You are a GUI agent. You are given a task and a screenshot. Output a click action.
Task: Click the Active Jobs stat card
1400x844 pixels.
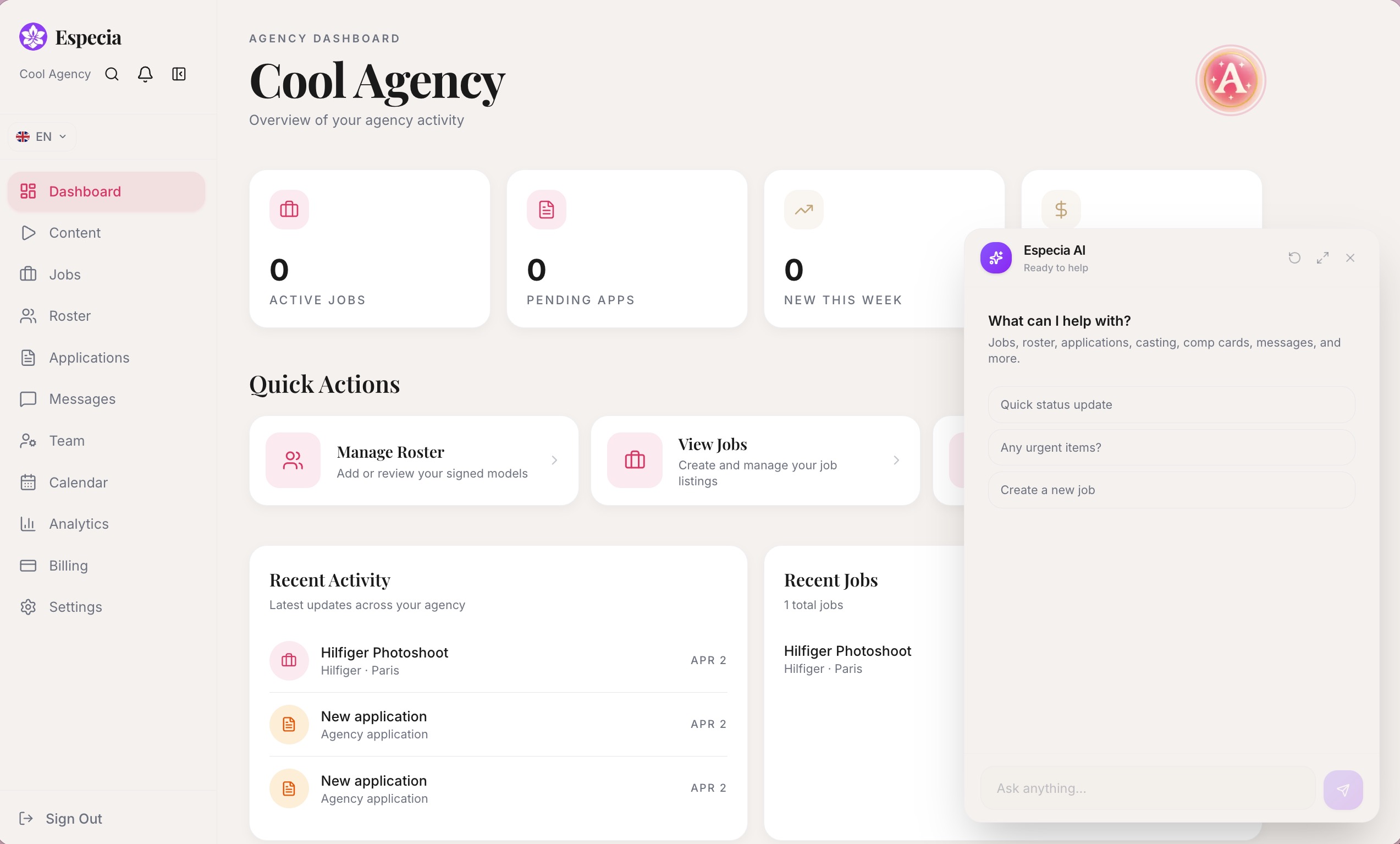point(370,249)
